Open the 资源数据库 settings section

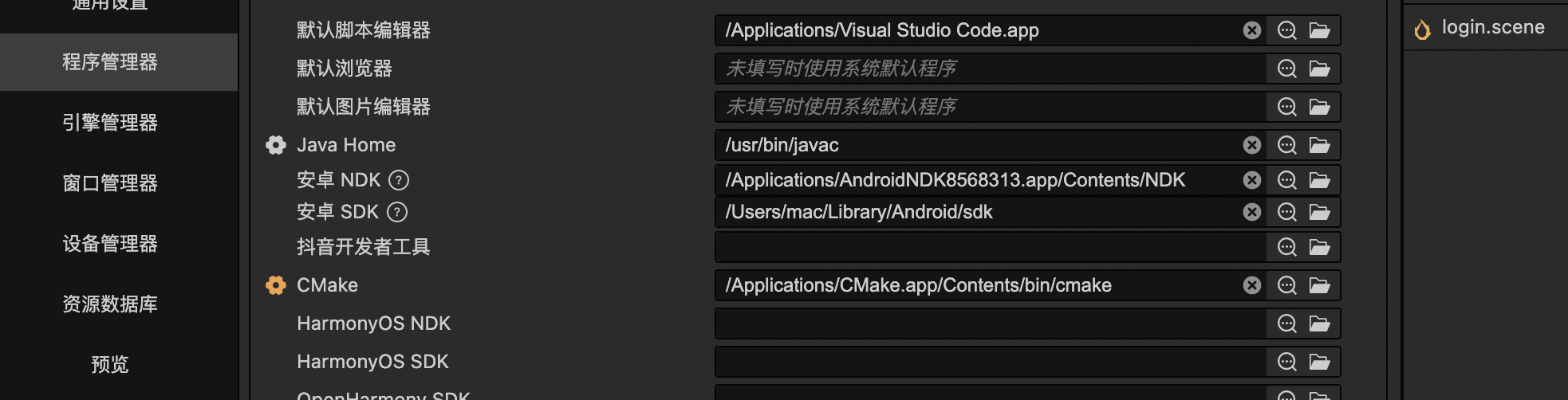coord(110,304)
